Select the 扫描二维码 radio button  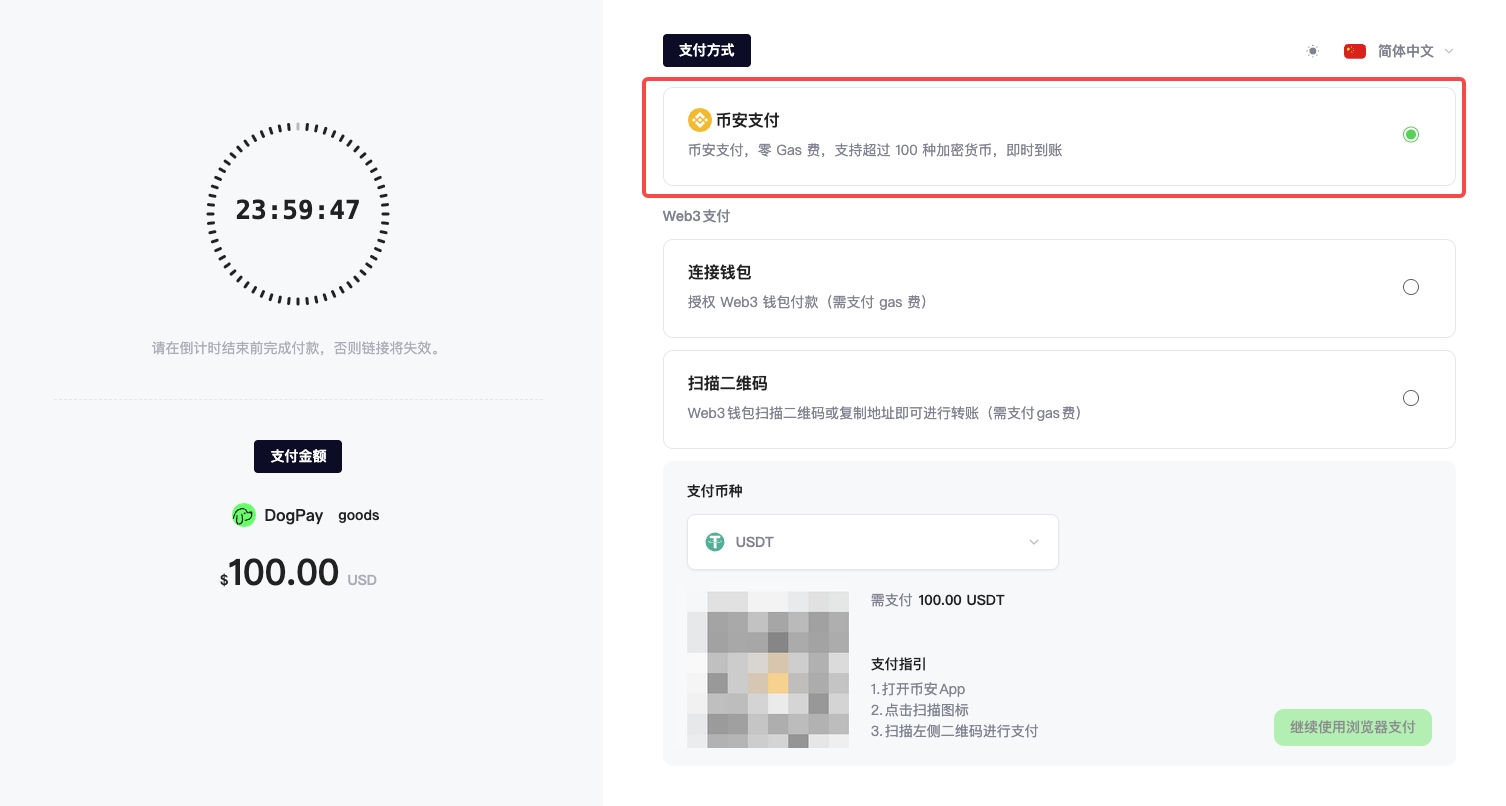1411,398
